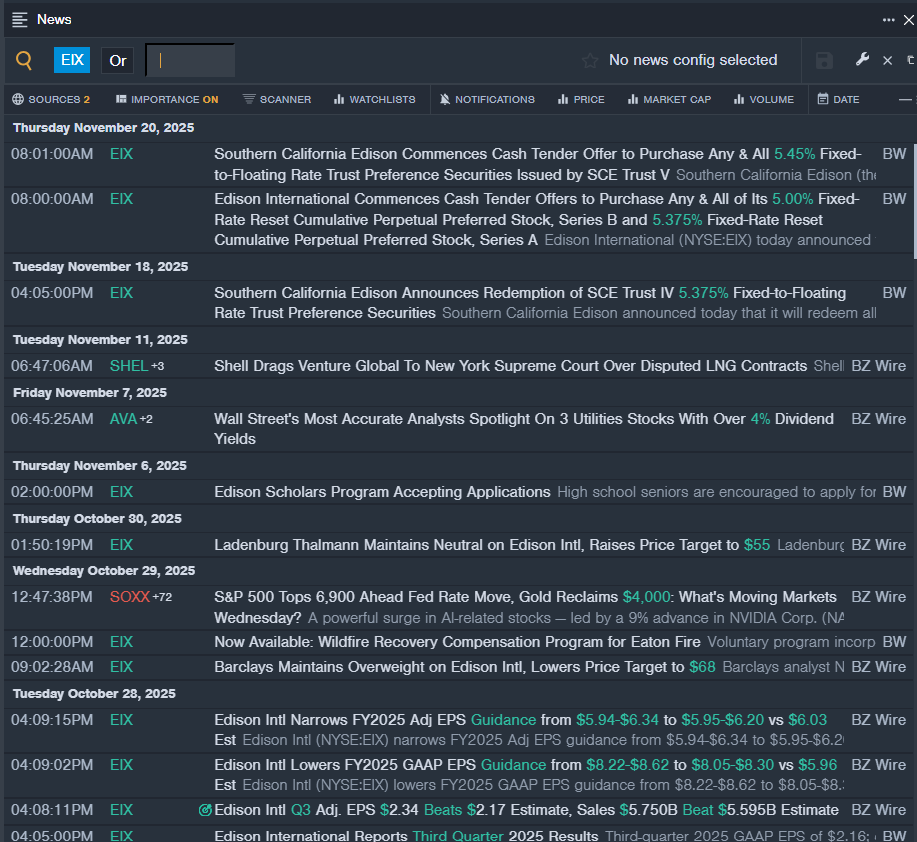The image size is (917, 842).
Task: Click the ticker search input field
Action: [x=190, y=61]
